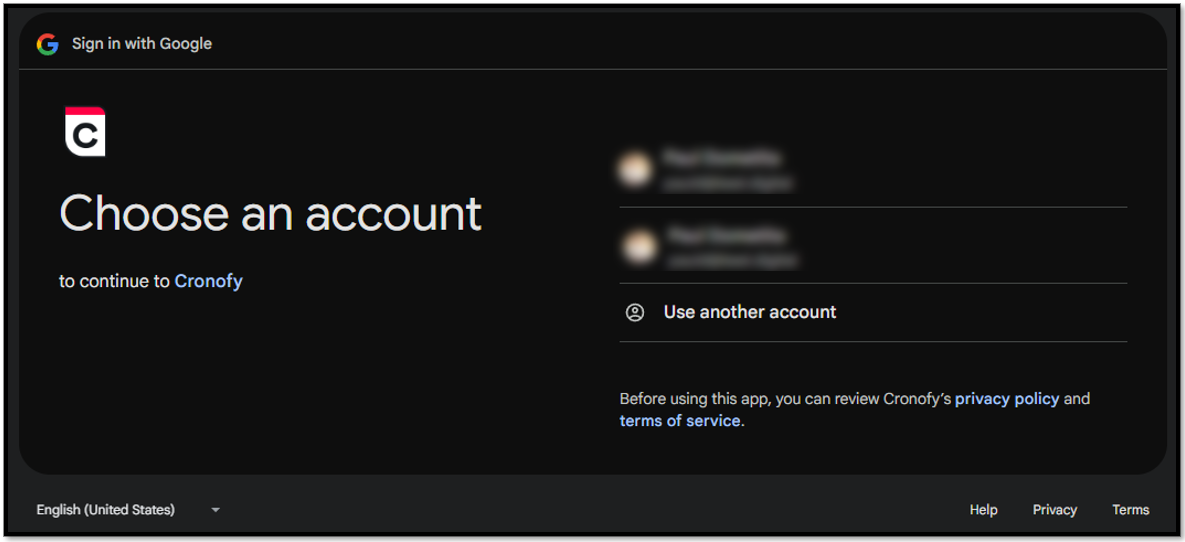Open the Terms footer link
The image size is (1185, 542).
[1131, 510]
